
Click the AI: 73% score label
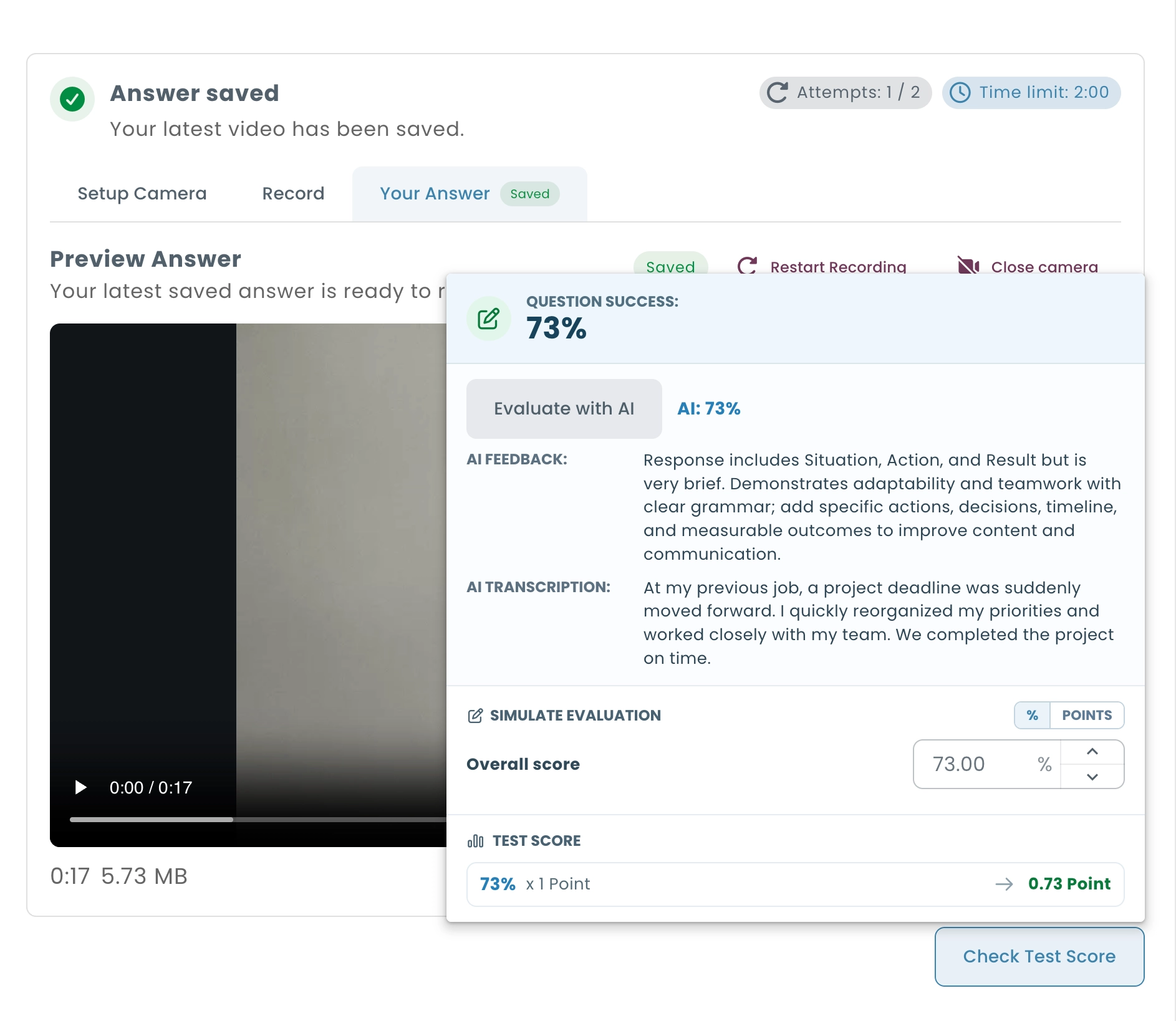709,409
